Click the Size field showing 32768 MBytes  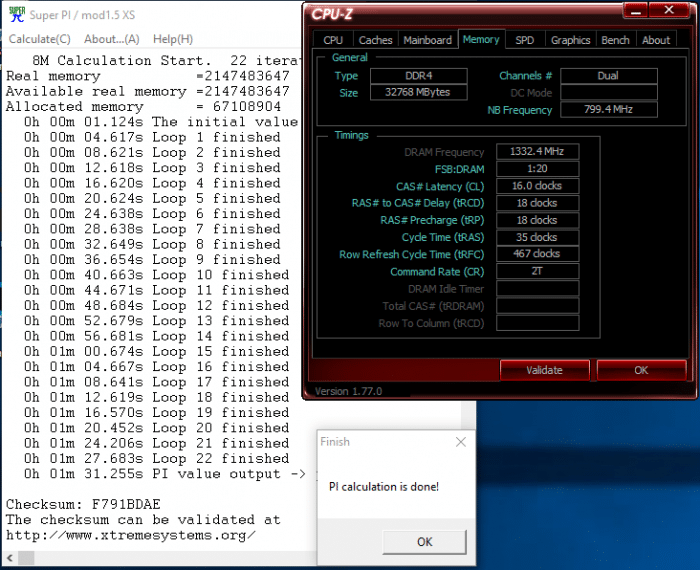[419, 92]
